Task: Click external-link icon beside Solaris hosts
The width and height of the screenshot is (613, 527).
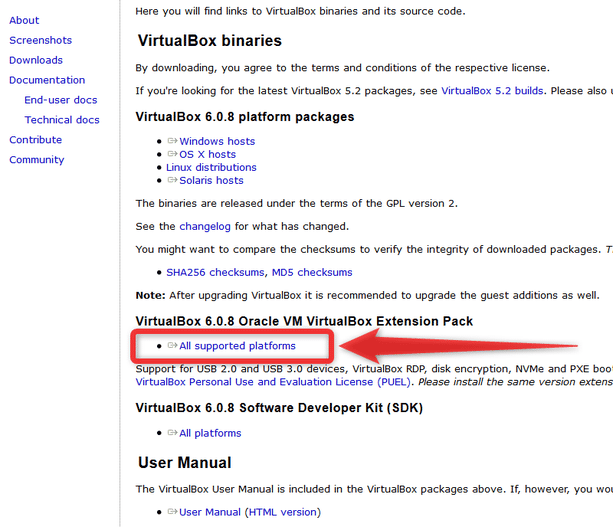Action: point(172,180)
